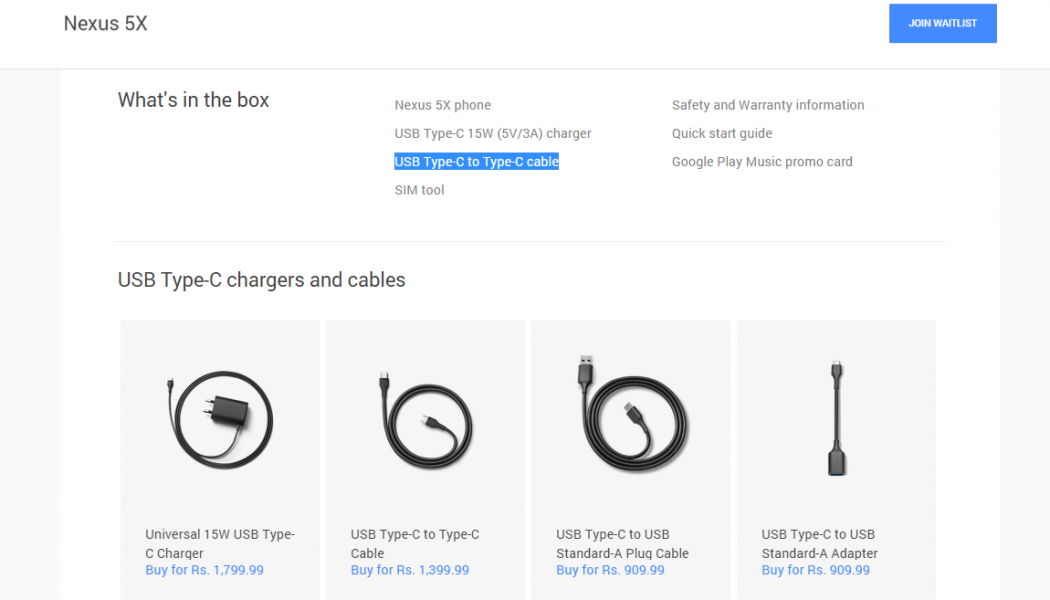Select USB Type-C 15W (5V/3A) charger text
The image size is (1050, 600).
[x=493, y=133]
